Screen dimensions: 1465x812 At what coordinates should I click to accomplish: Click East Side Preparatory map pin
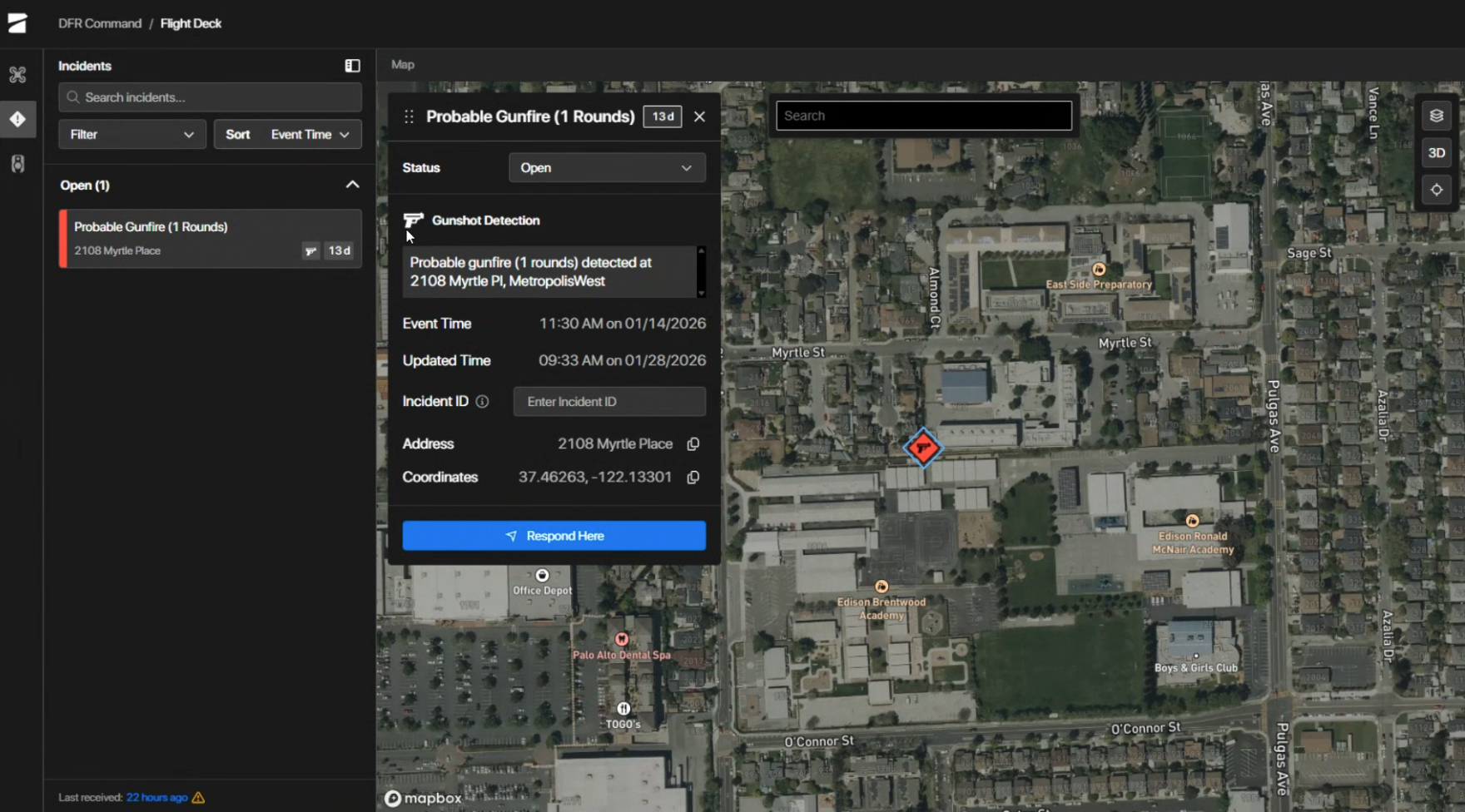1099,270
